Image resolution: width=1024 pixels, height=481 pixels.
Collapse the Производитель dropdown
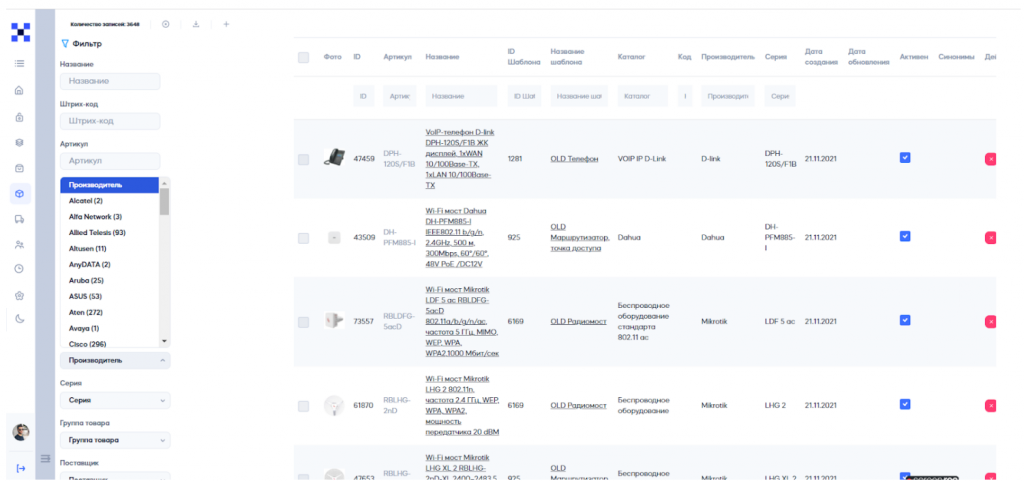(x=115, y=360)
